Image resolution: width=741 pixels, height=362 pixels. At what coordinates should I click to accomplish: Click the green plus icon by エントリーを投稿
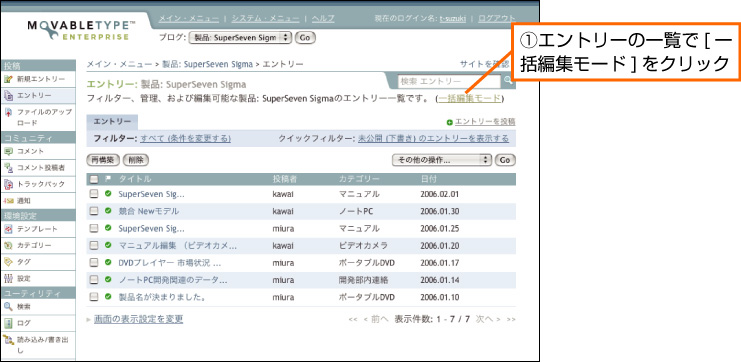(449, 123)
